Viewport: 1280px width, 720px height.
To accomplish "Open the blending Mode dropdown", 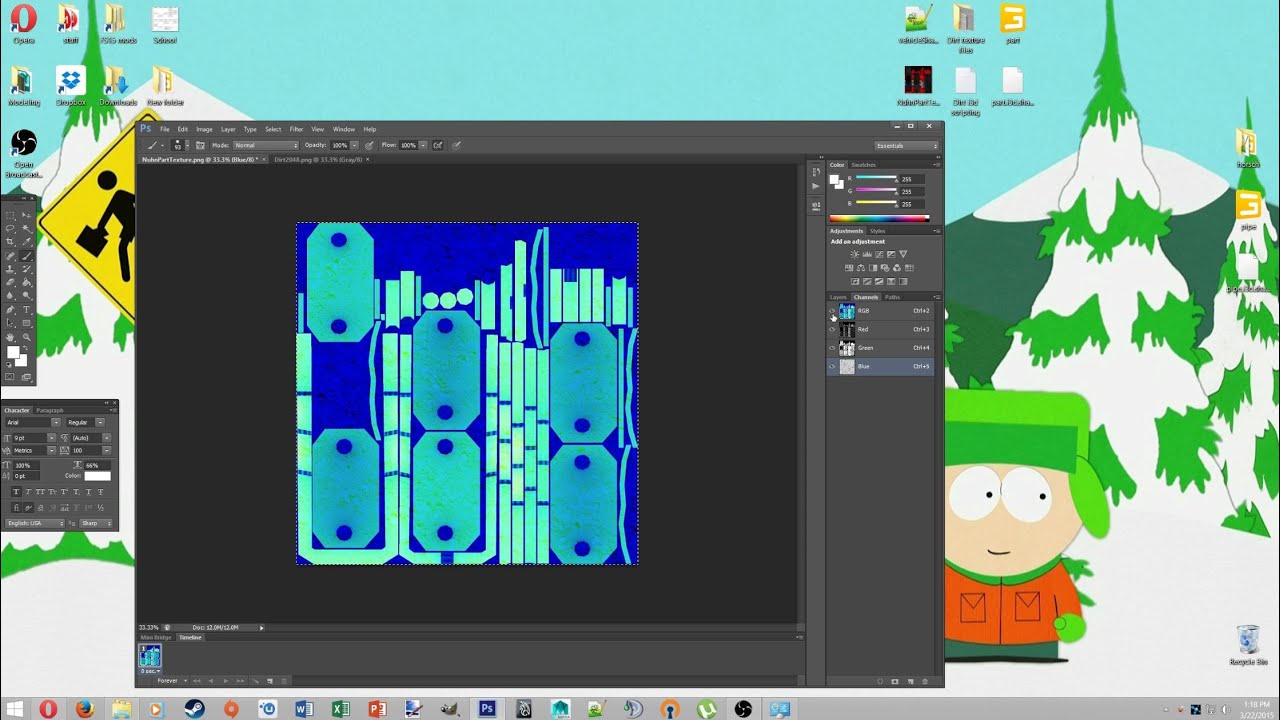I will coord(265,145).
